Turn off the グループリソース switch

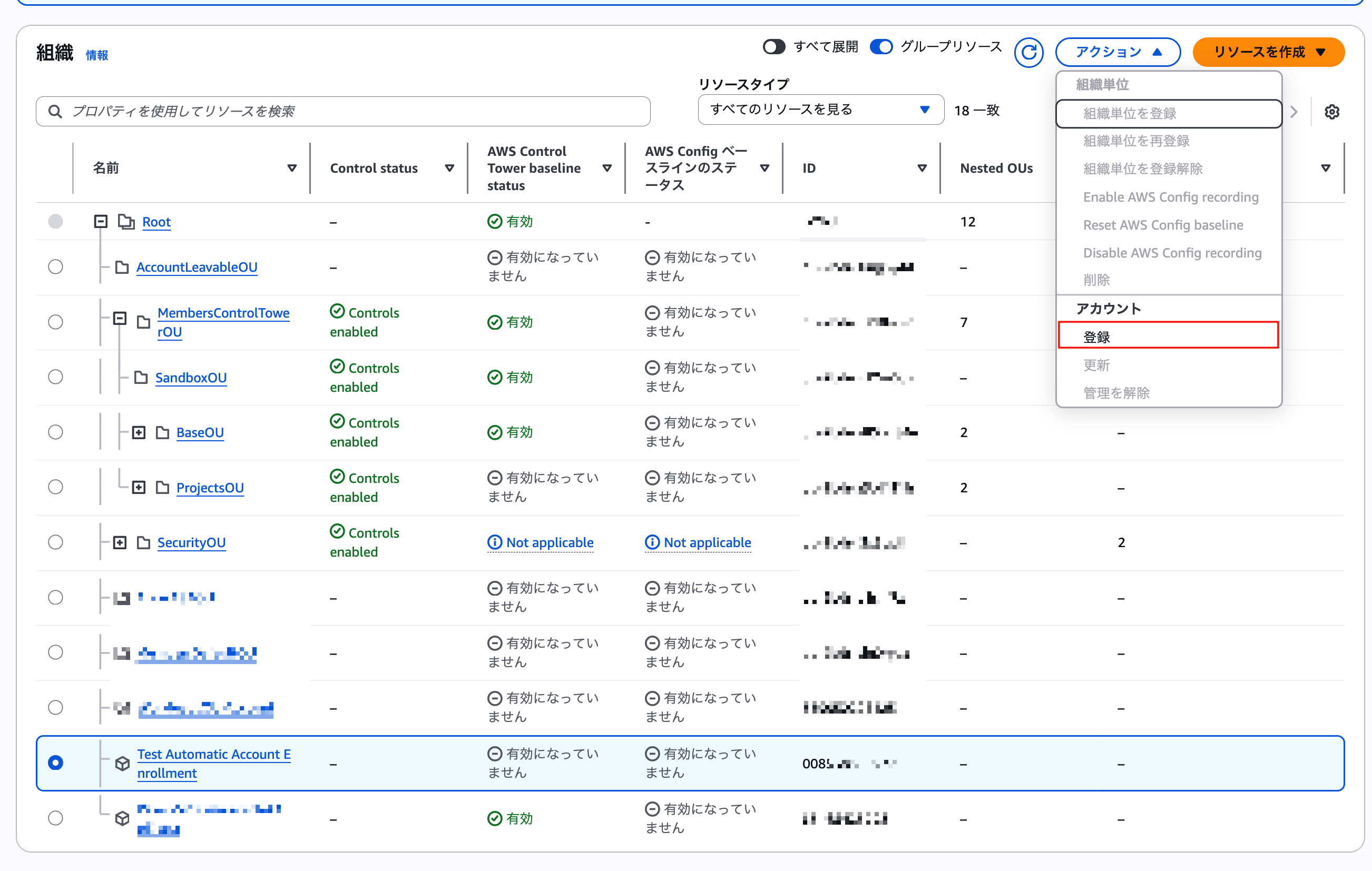[881, 47]
